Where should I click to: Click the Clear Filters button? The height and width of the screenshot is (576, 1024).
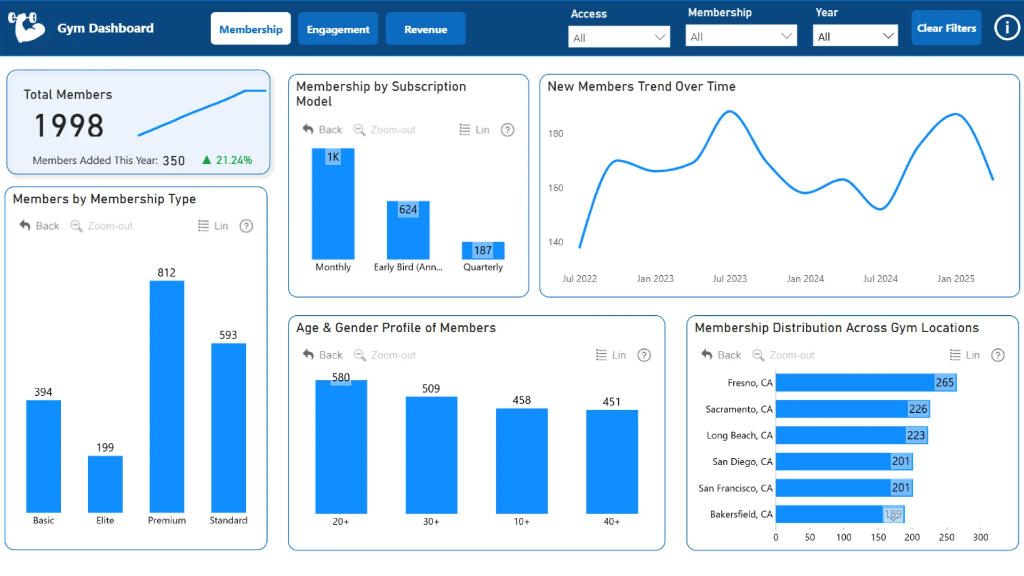tap(946, 28)
